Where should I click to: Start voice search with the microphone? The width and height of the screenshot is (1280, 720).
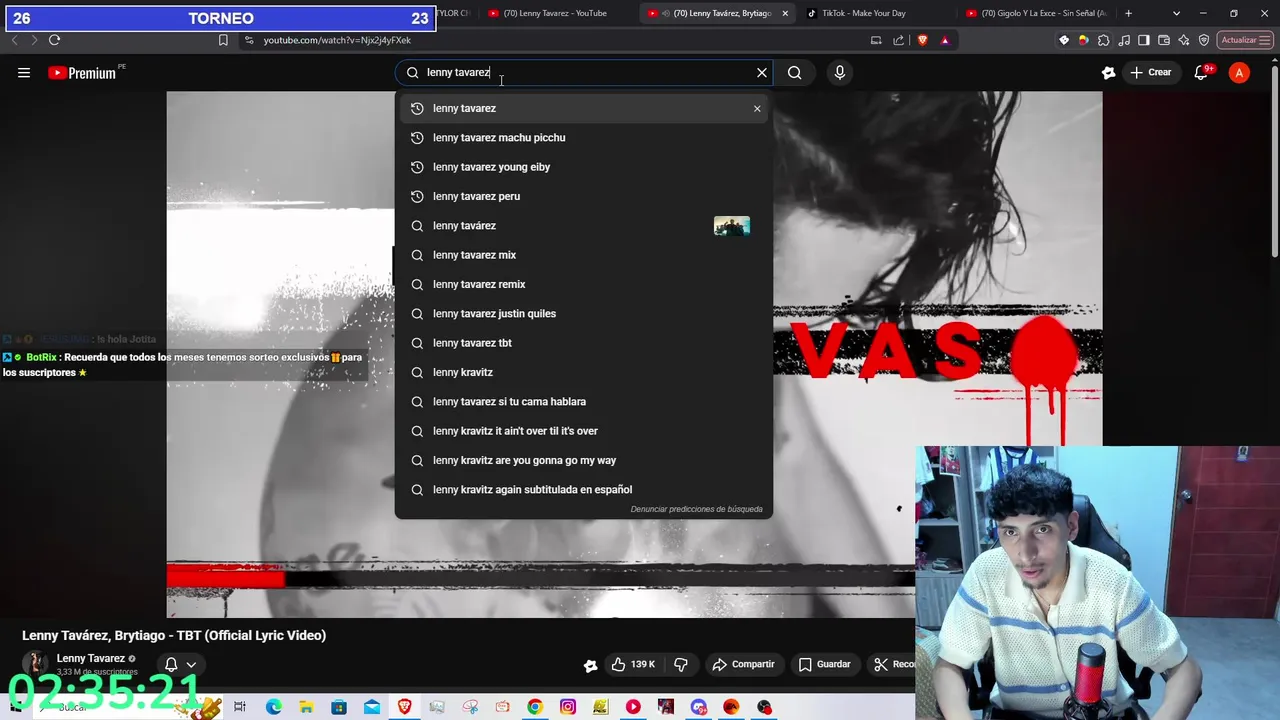(840, 72)
